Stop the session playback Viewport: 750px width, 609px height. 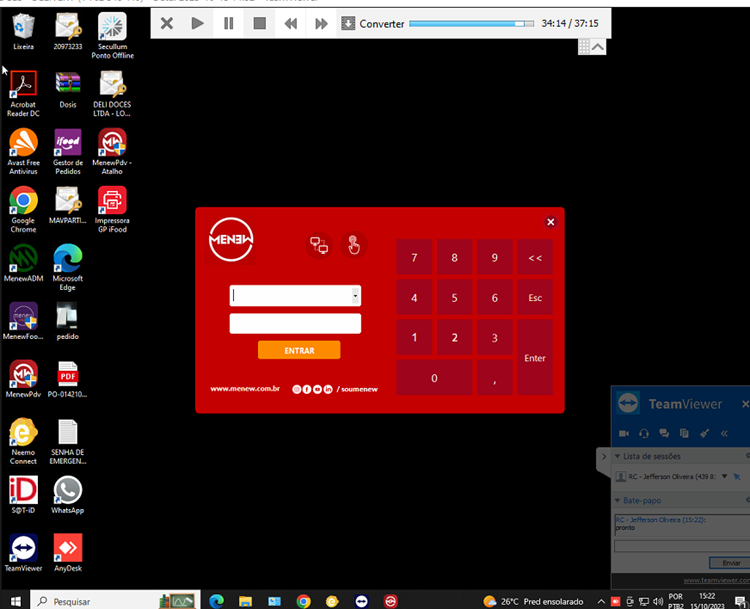point(259,23)
